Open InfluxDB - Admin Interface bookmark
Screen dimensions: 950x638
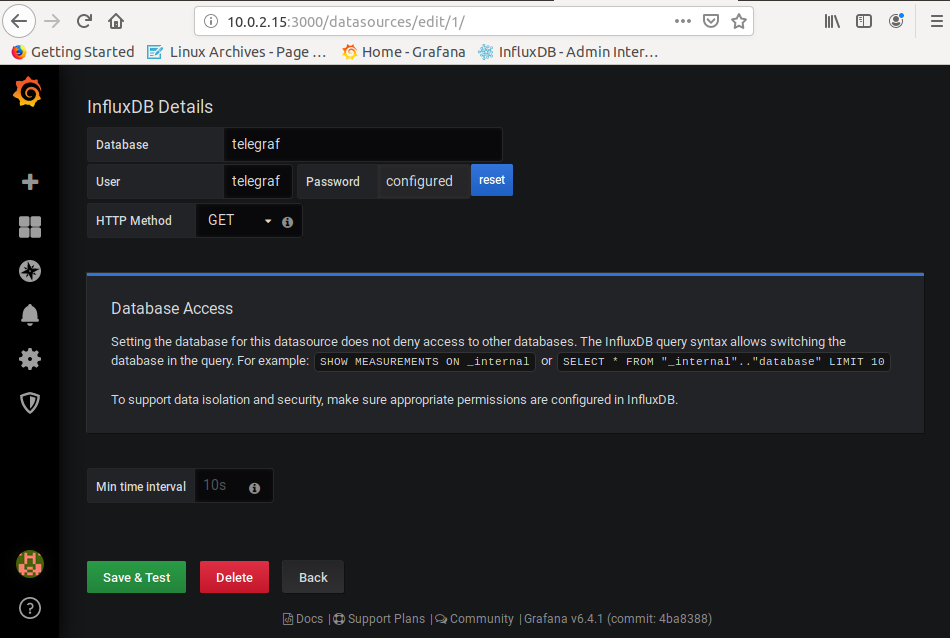coord(568,52)
